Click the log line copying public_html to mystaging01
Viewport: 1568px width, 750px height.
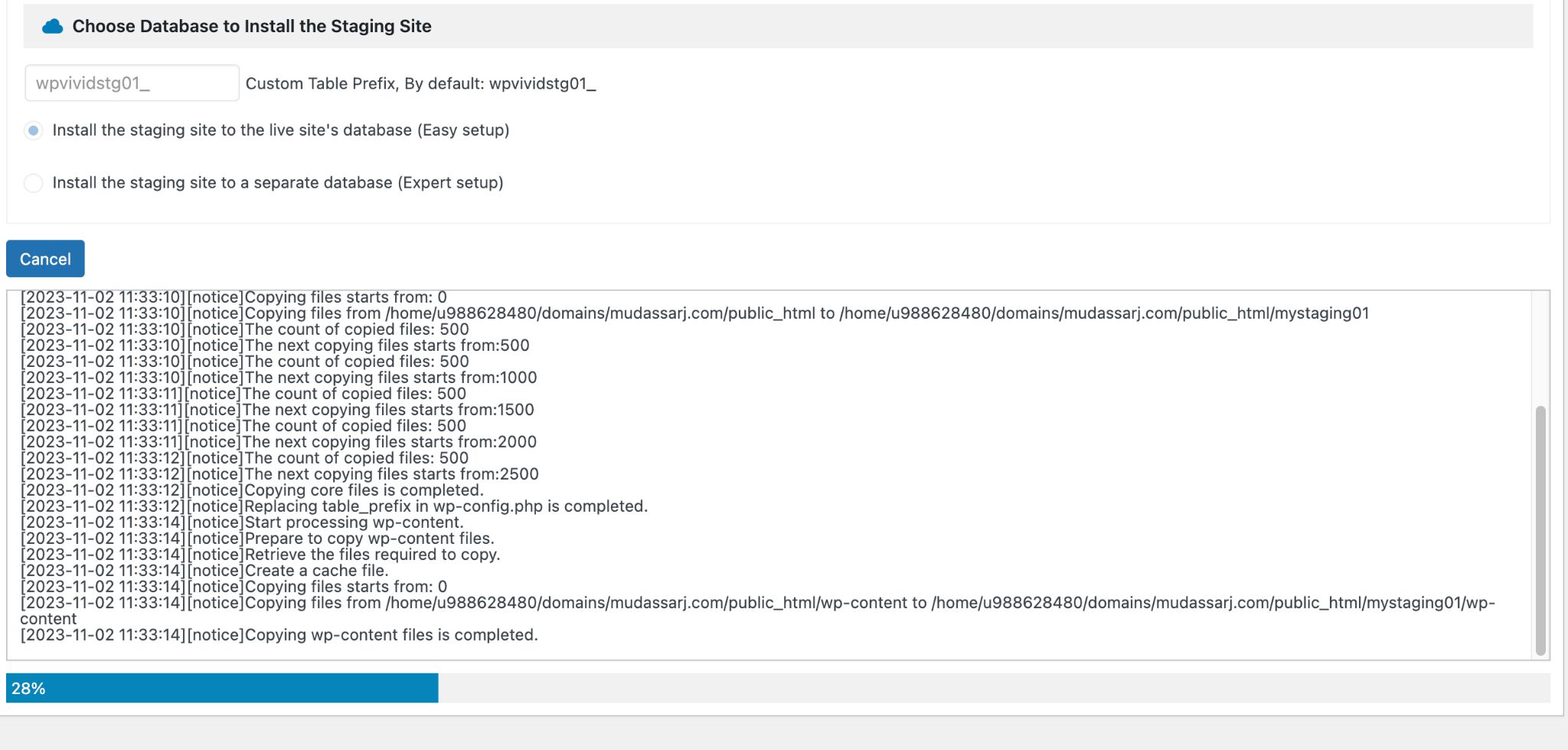[694, 313]
